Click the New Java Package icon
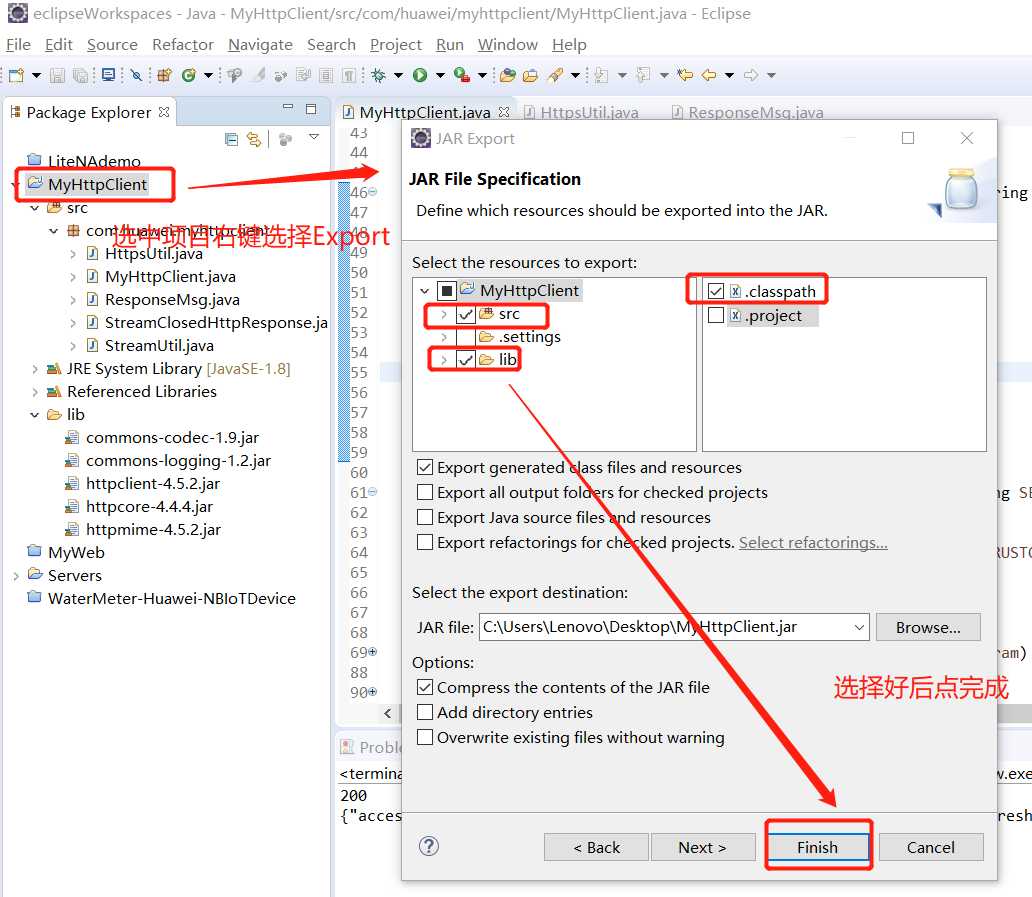 [165, 75]
